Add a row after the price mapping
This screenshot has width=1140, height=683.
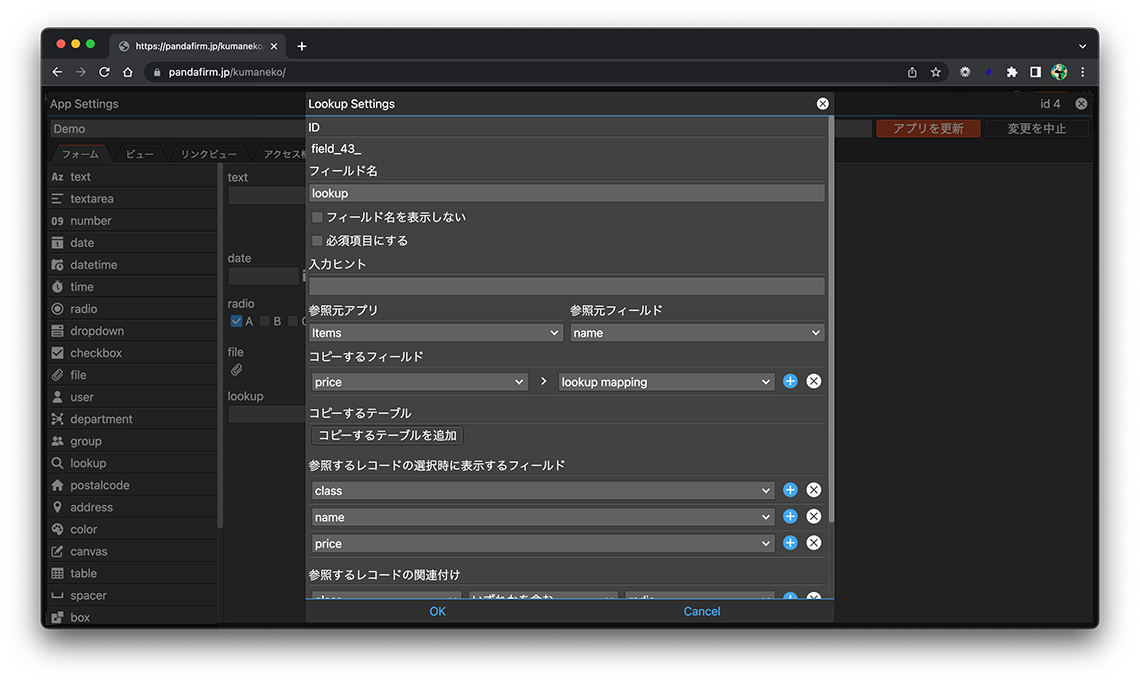pyautogui.click(x=790, y=381)
